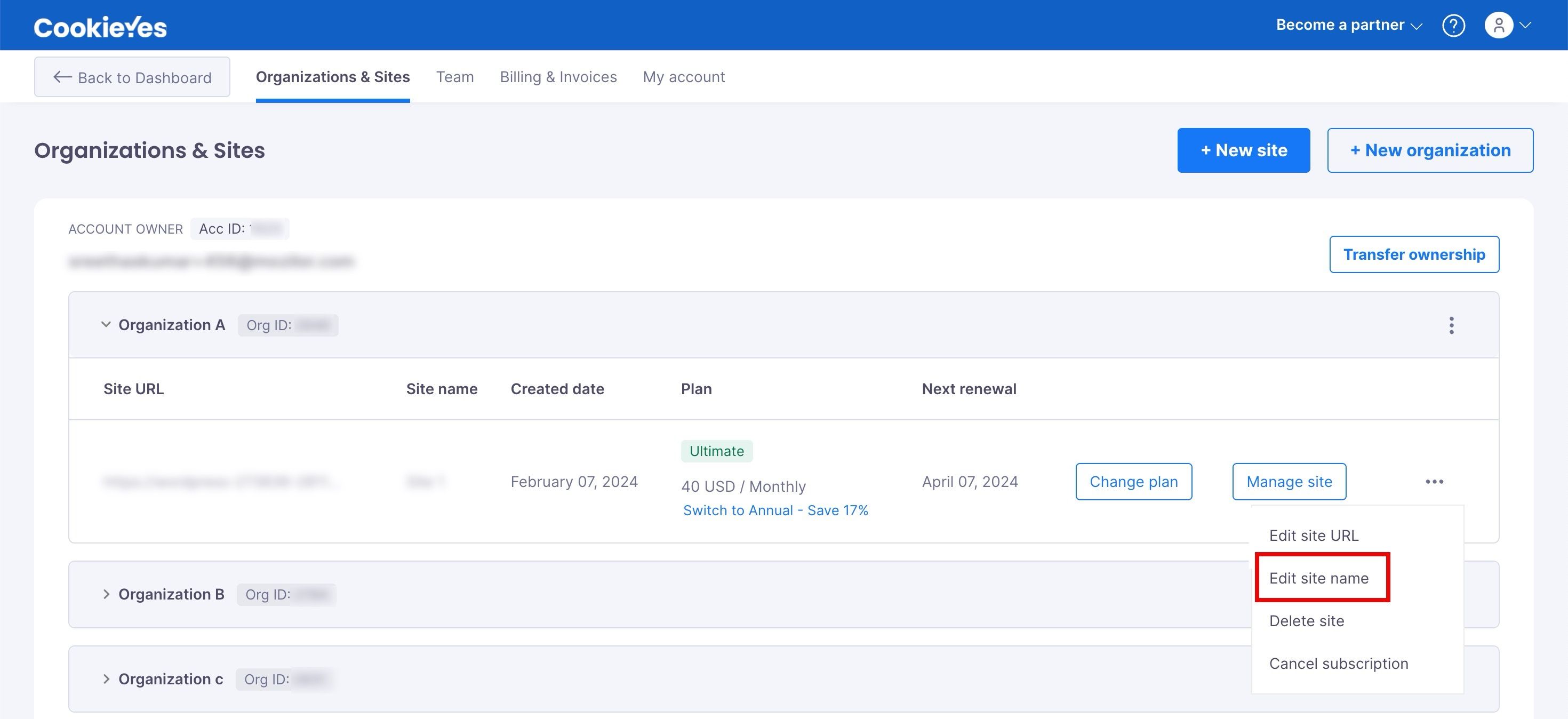
Task: Open the user profile avatar menu
Action: [x=1507, y=26]
